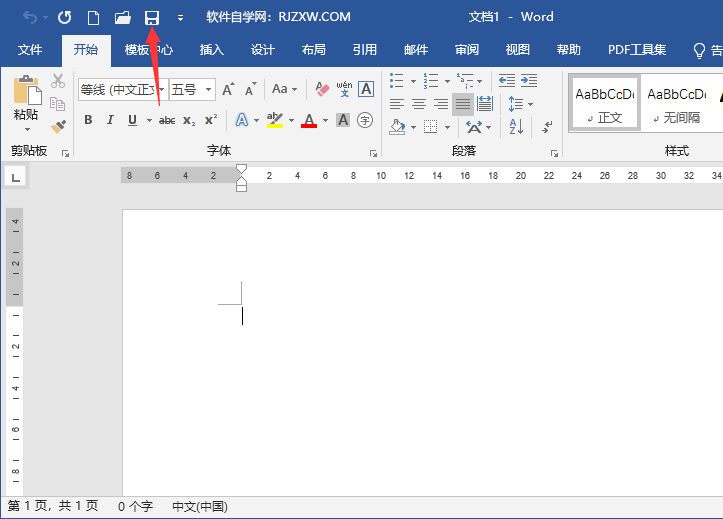Viewport: 723px width, 519px height.
Task: Toggle superscript x²
Action: click(211, 120)
